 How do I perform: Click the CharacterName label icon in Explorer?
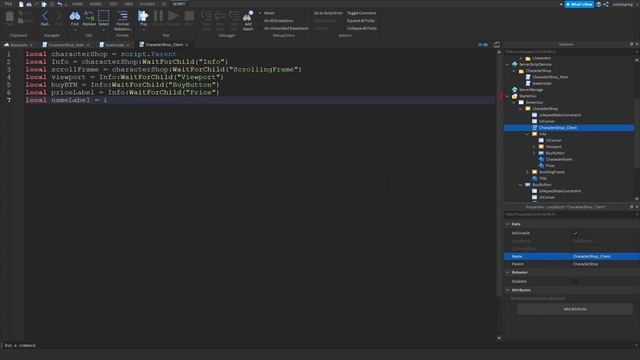point(541,159)
